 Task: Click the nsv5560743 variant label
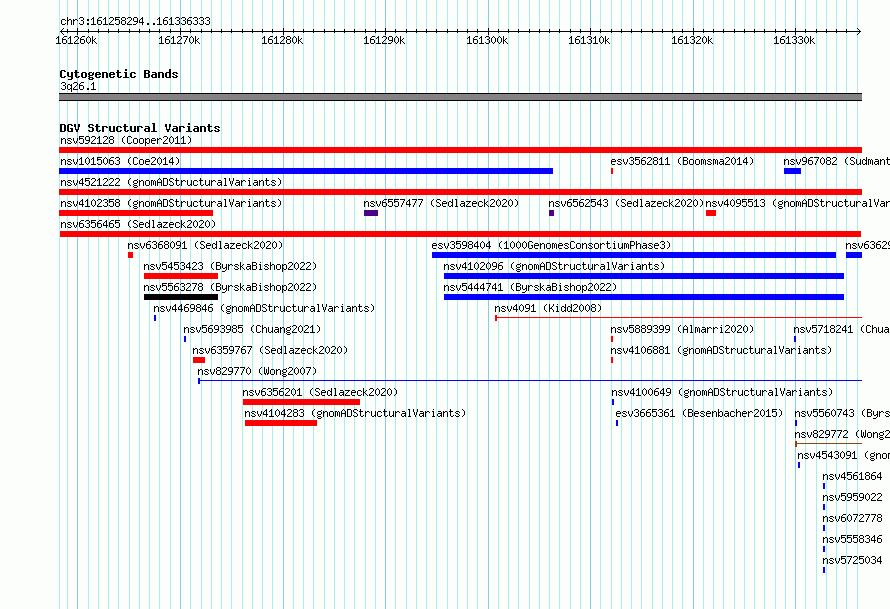click(842, 413)
